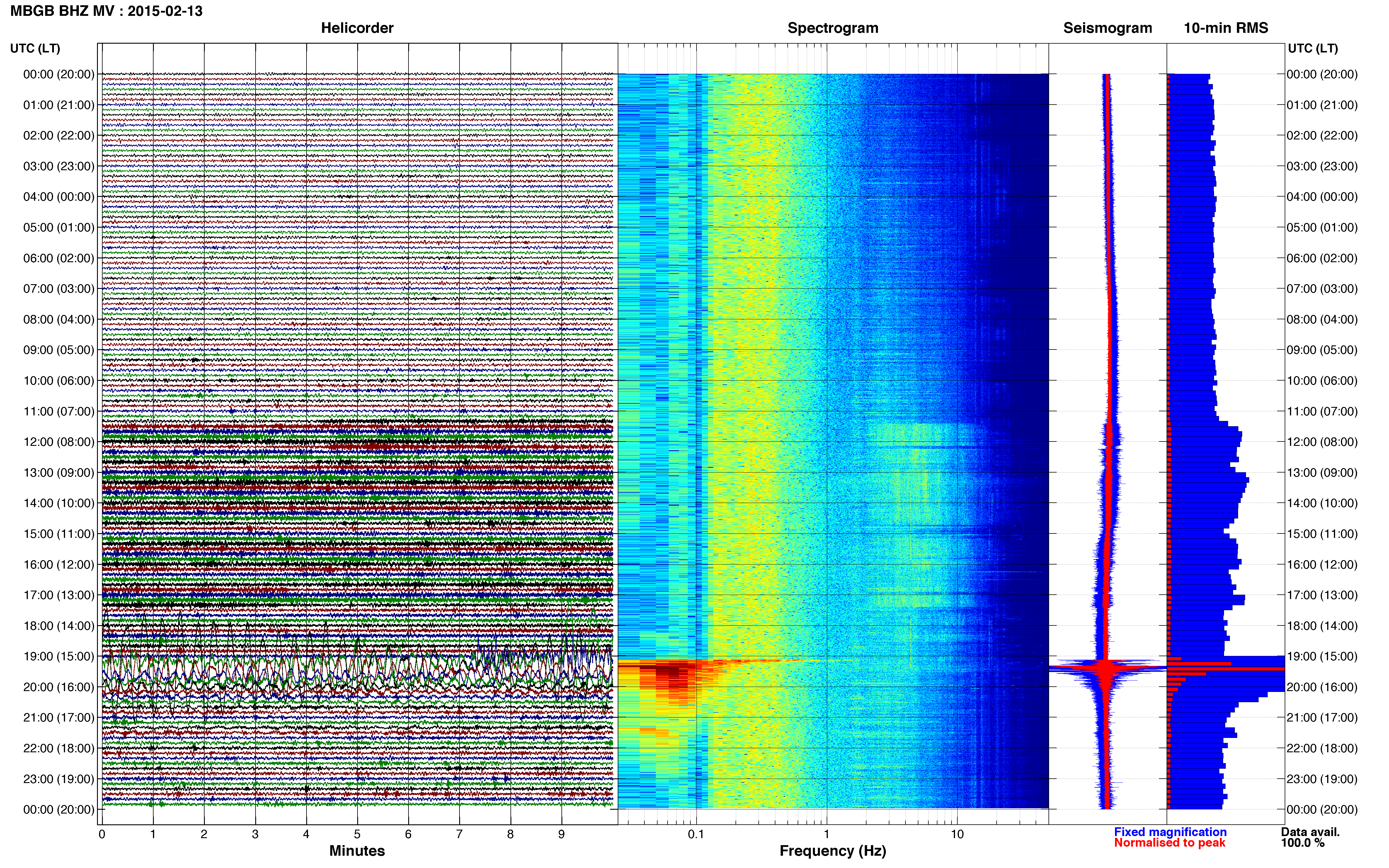Viewport: 1389px width, 868px height.
Task: Click the '5' minutes tick label
Action: click(x=357, y=835)
